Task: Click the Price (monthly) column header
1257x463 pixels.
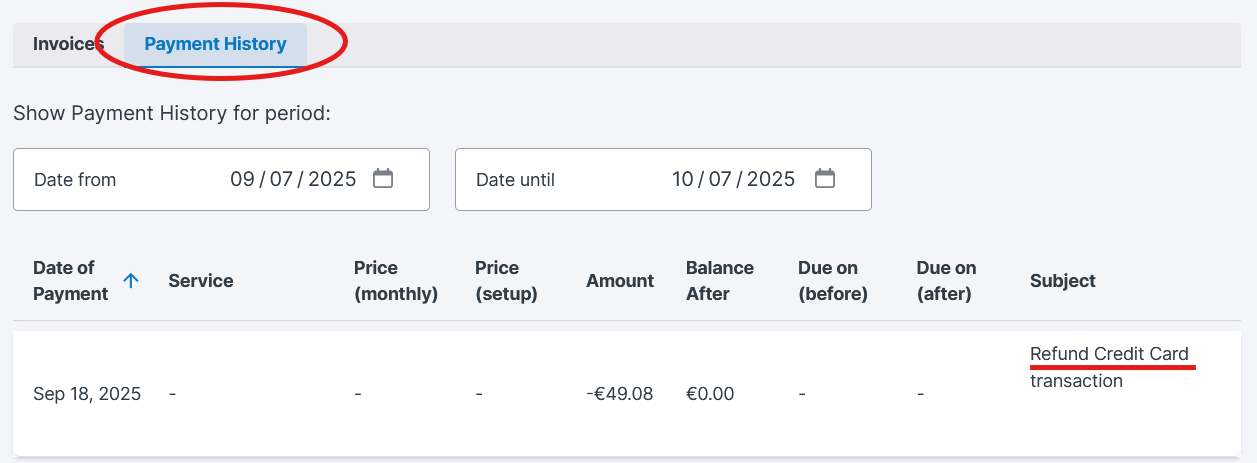Action: point(396,281)
